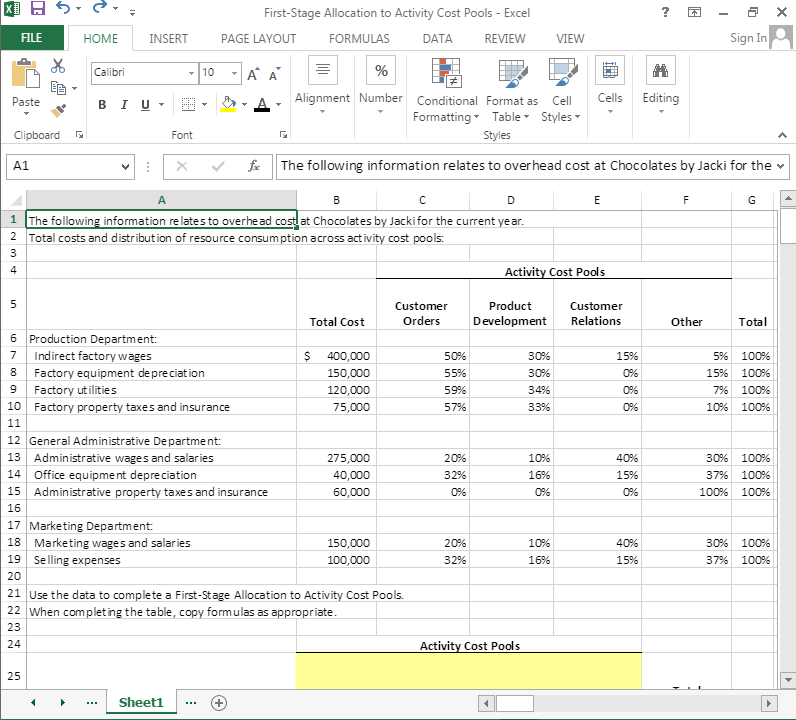Switch to the FORMULAS tab
This screenshot has width=796, height=720.
359,39
